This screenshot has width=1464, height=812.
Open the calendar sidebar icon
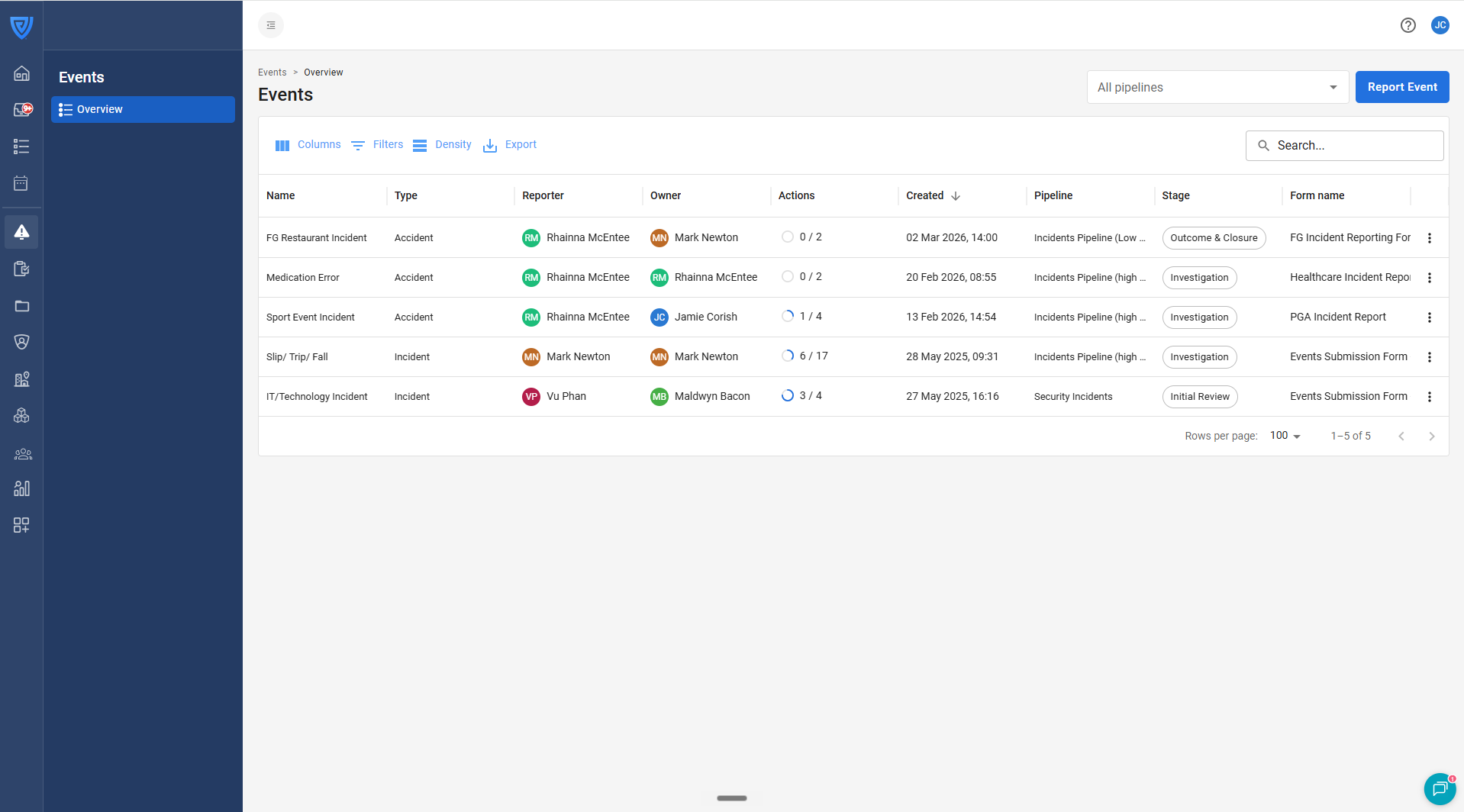[x=21, y=183]
